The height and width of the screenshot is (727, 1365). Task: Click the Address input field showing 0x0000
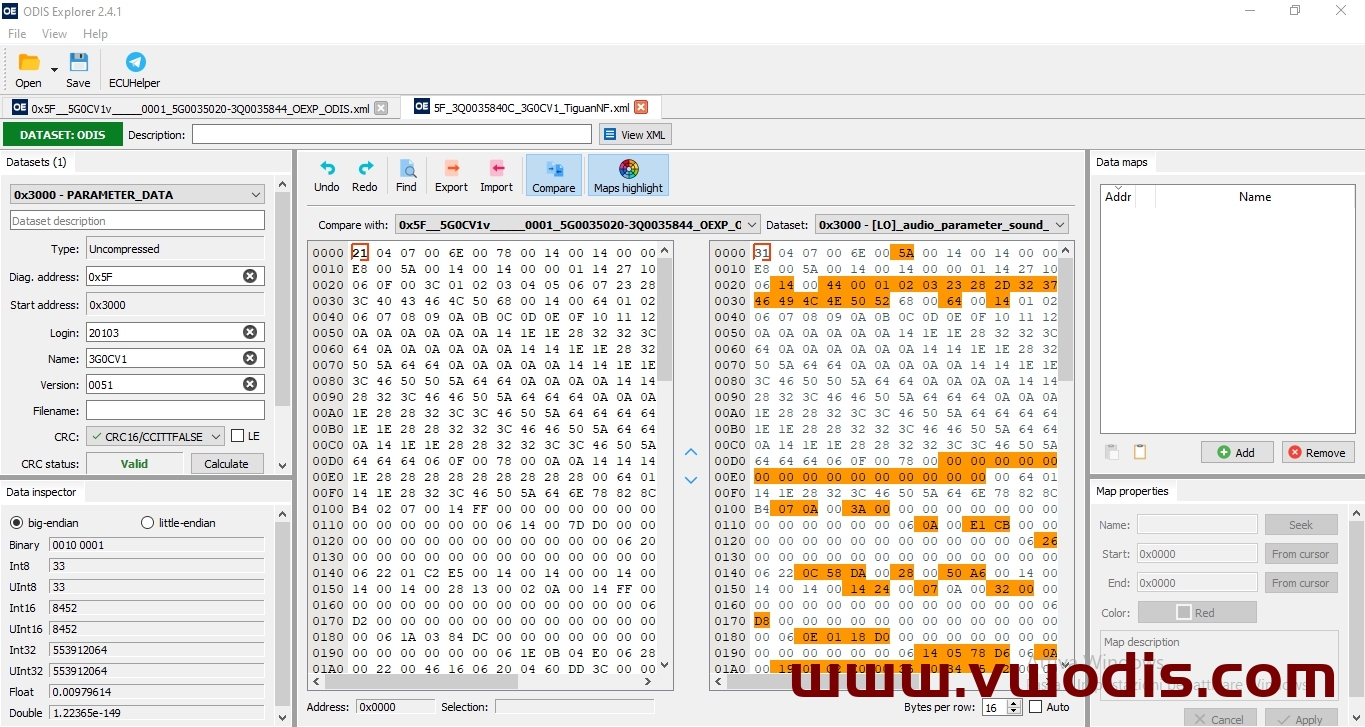coord(394,706)
